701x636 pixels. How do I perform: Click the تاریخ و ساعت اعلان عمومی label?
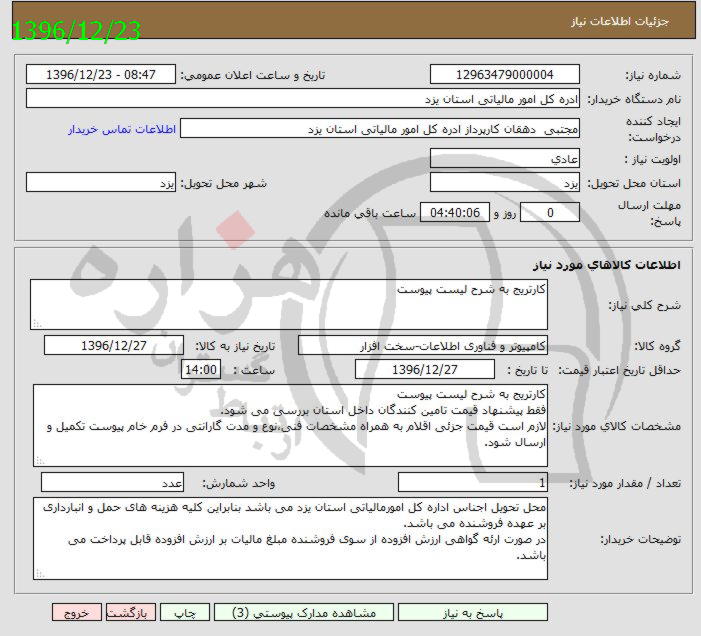pos(253,75)
